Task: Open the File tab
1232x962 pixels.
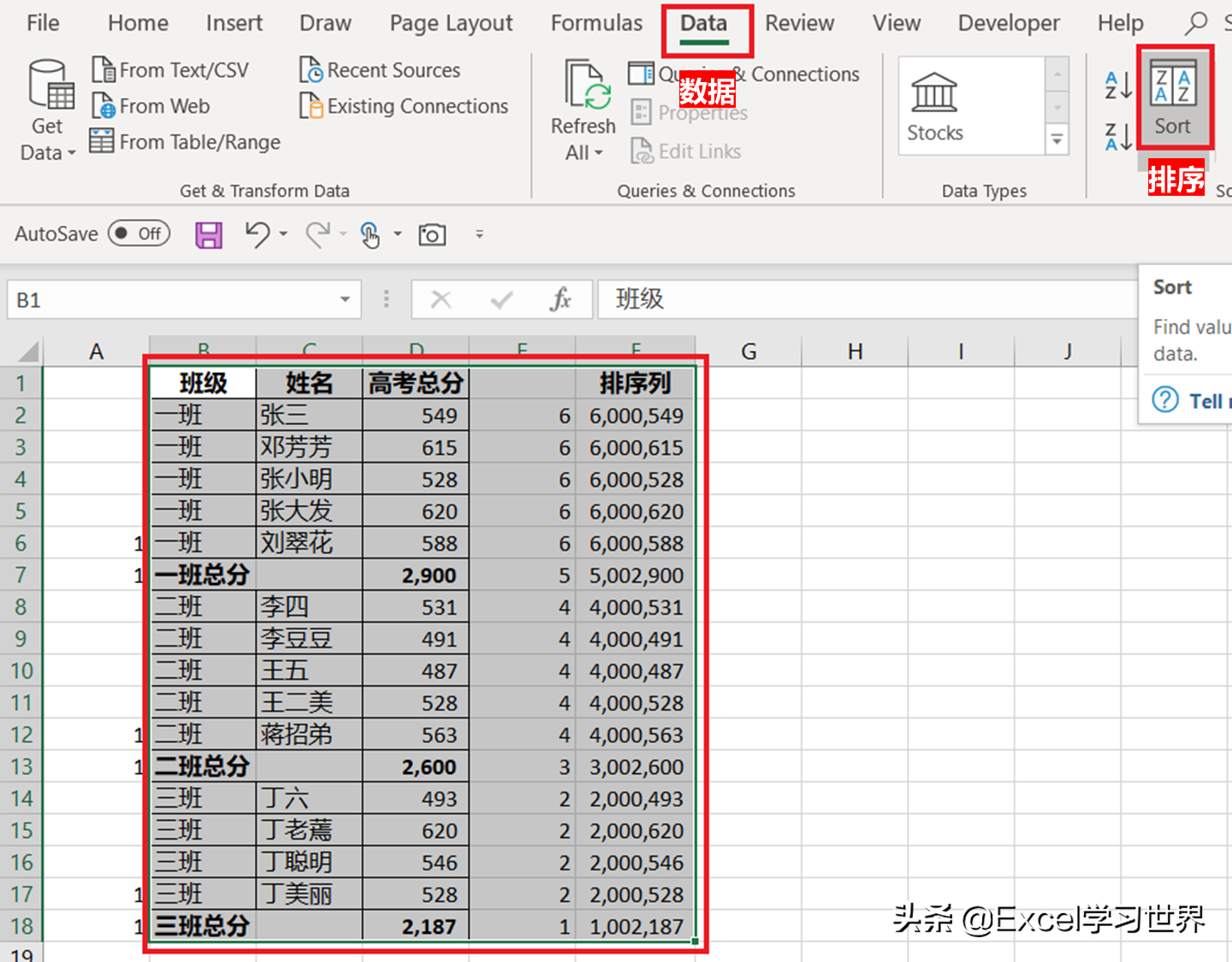Action: pos(43,23)
